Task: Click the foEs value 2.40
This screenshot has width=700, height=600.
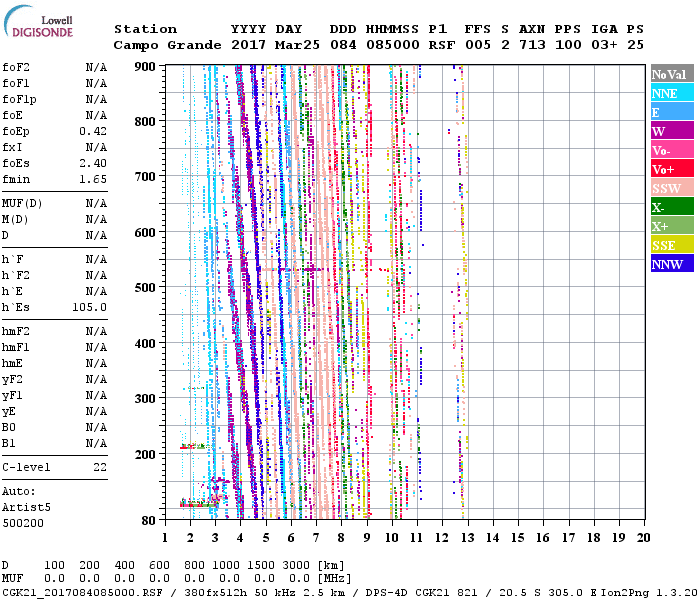Action: point(93,163)
